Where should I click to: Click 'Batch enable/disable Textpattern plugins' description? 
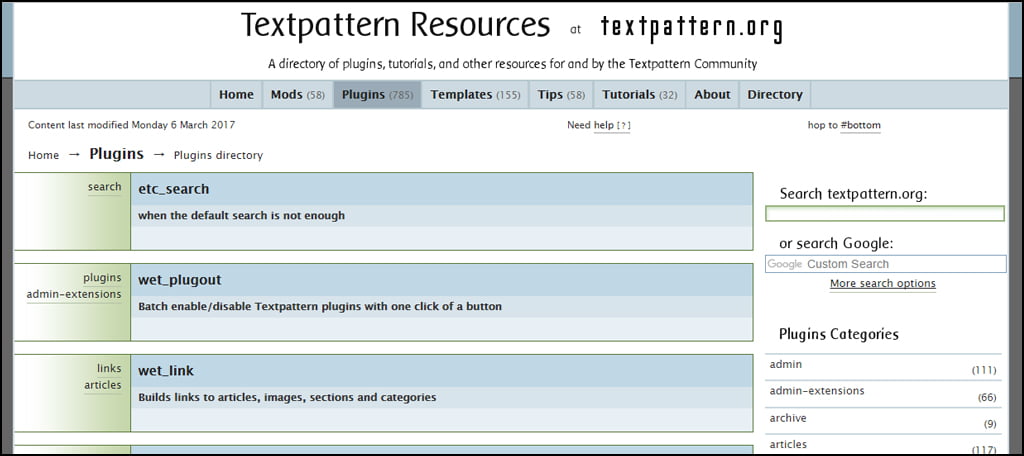click(320, 306)
